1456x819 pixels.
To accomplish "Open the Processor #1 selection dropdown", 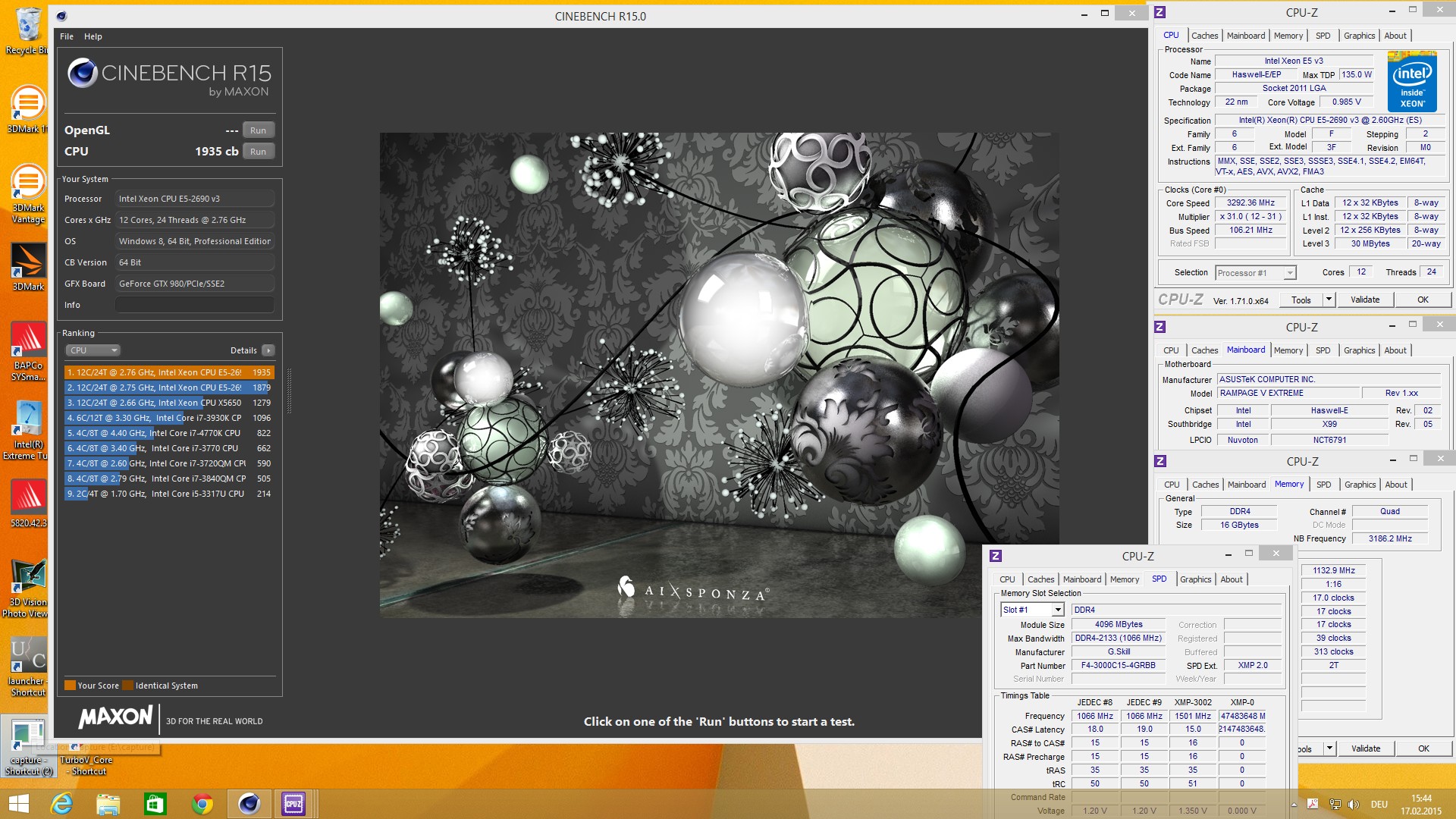I will [1256, 273].
